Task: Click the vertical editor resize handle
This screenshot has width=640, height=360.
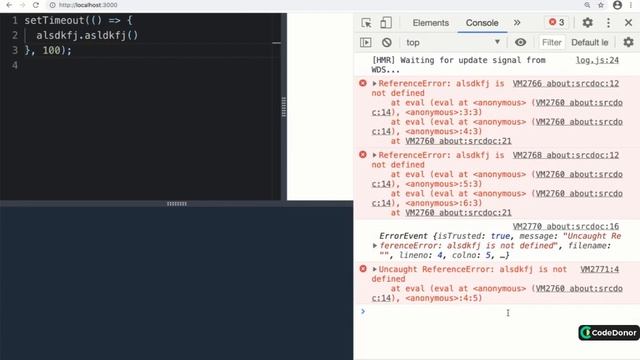Action: (x=284, y=107)
